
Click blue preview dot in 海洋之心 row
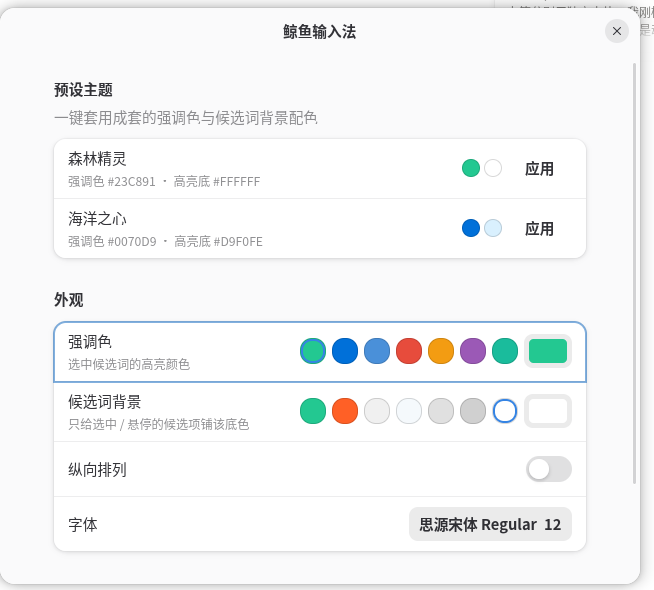pos(471,228)
